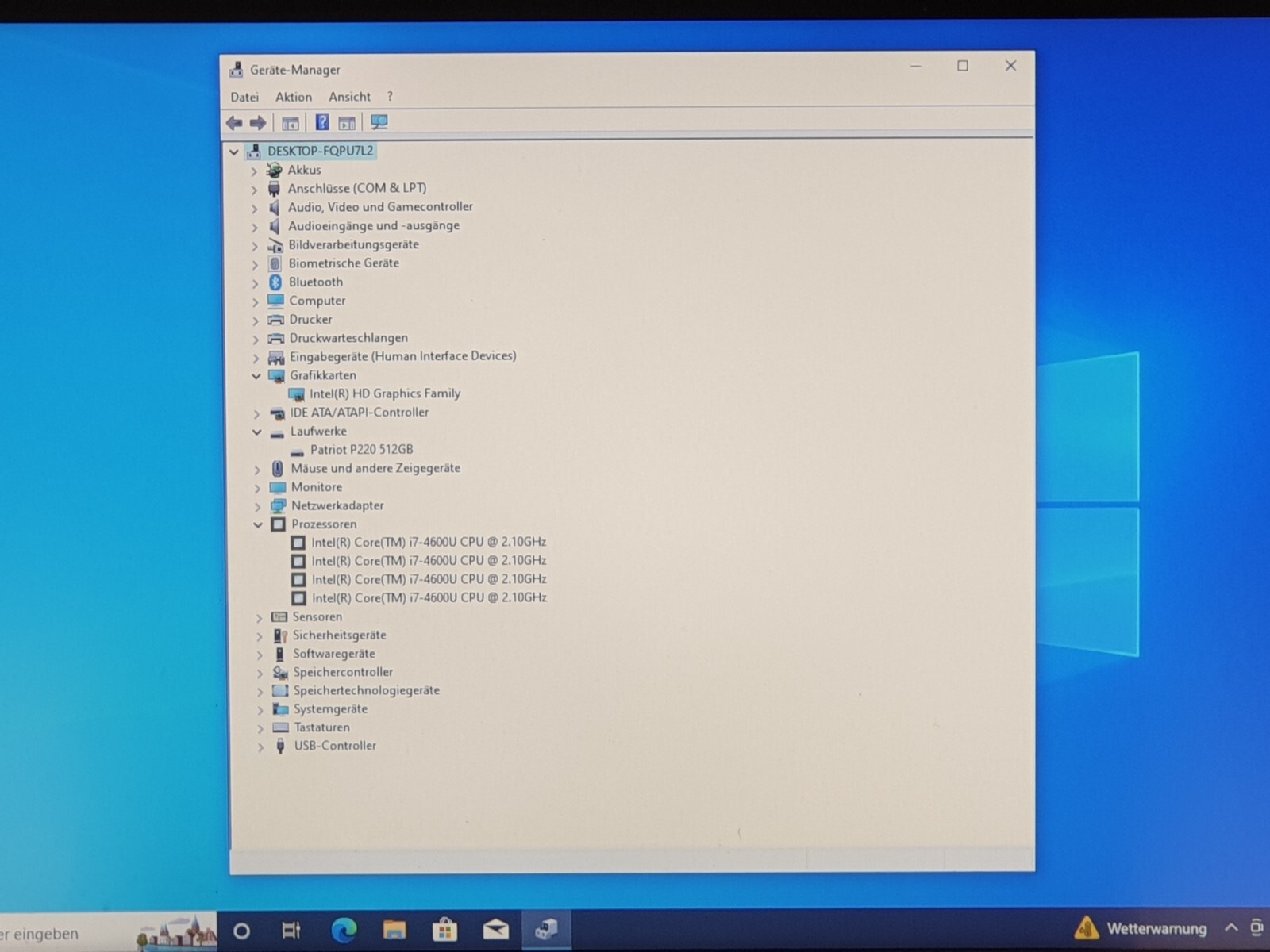Click the Forward arrow toolbar icon
This screenshot has width=1270, height=952.
(x=258, y=123)
